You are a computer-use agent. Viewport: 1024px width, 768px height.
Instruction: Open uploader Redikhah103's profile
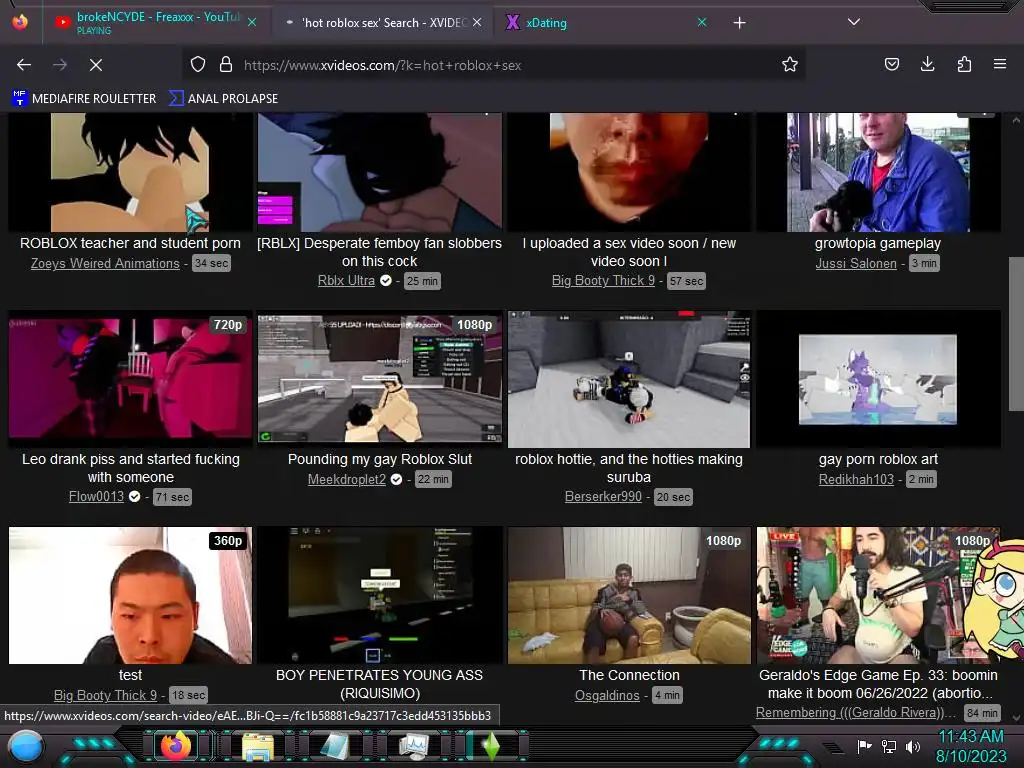(856, 479)
